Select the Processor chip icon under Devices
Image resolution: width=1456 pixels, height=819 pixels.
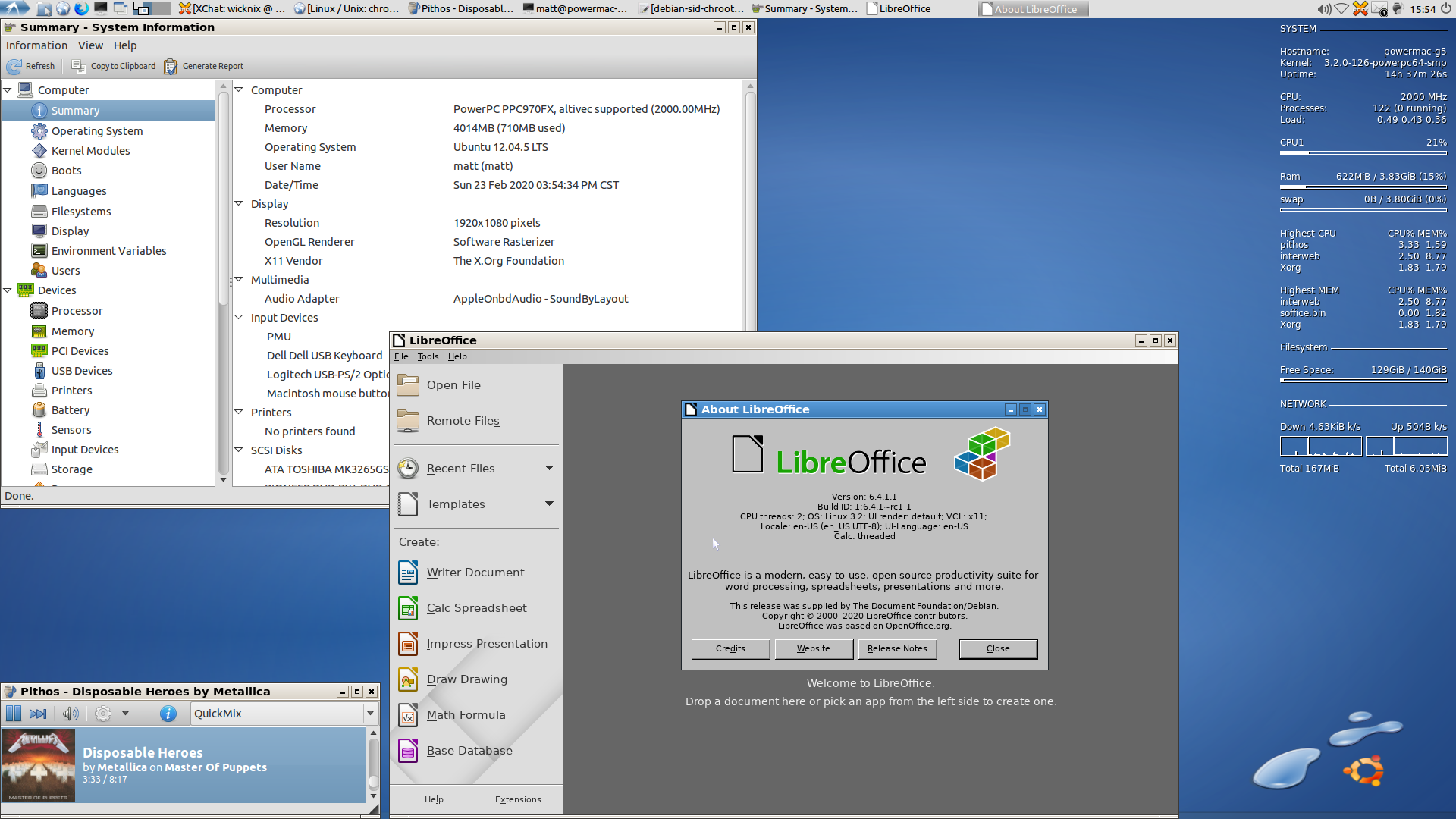[x=39, y=311]
